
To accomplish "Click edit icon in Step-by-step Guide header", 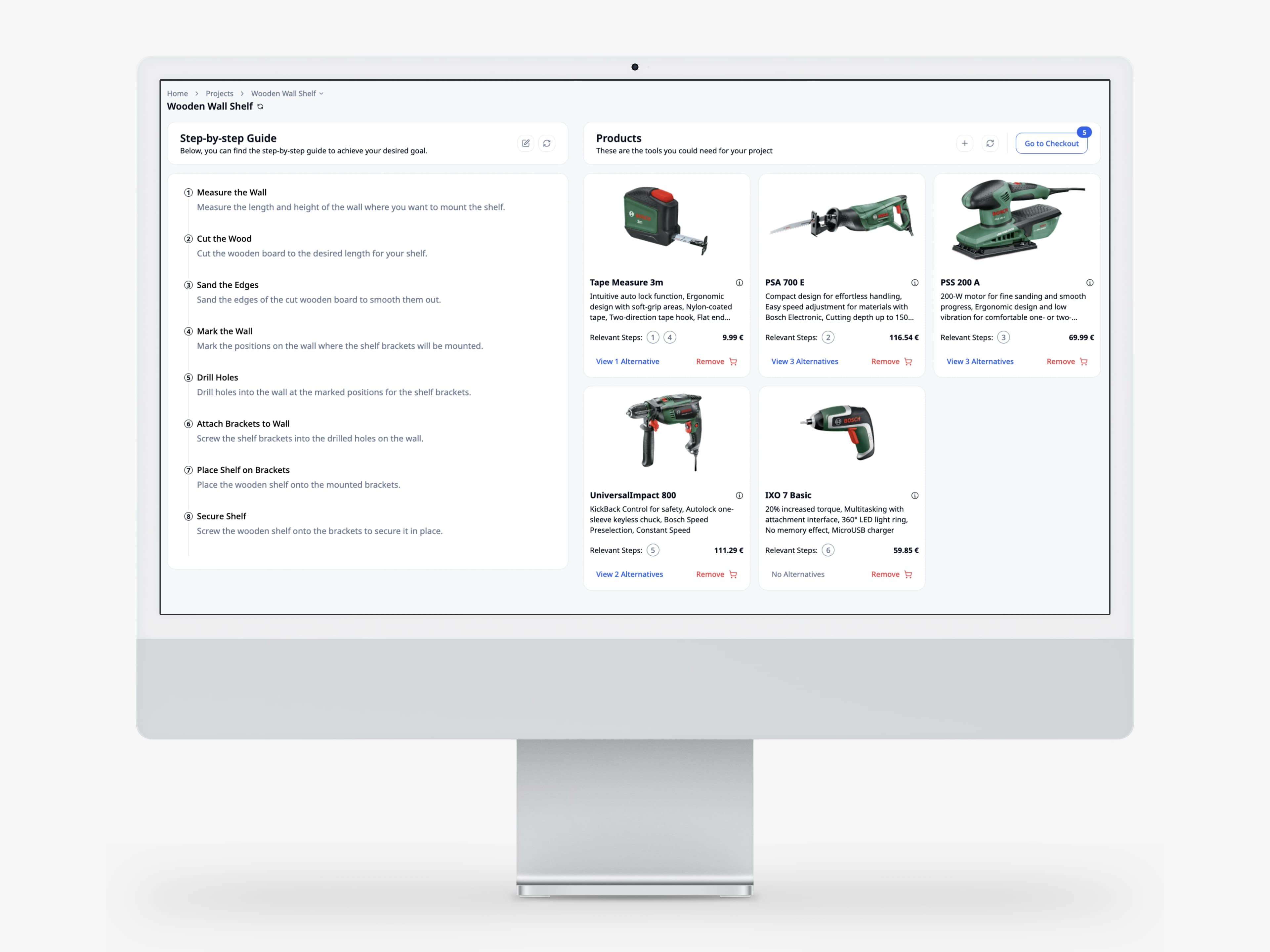I will (x=525, y=143).
